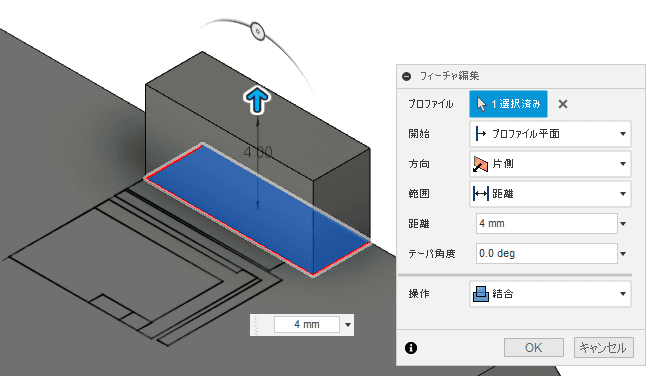Open the 範囲 距離 dropdown
655x376 pixels.
click(550, 194)
